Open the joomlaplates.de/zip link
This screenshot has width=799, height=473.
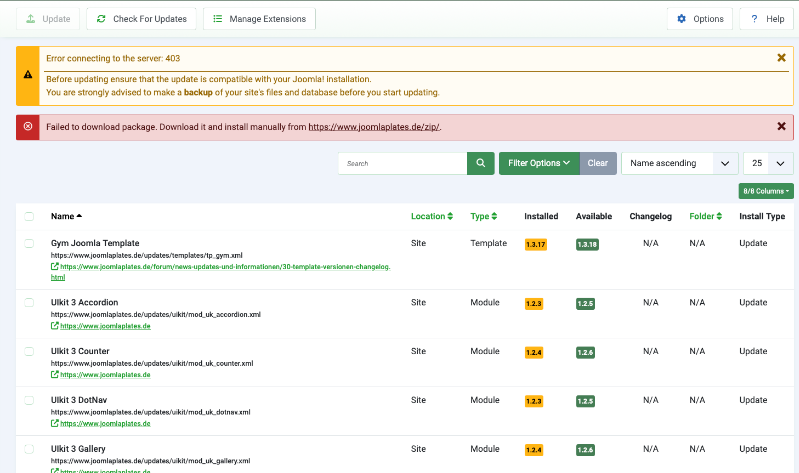tap(374, 127)
